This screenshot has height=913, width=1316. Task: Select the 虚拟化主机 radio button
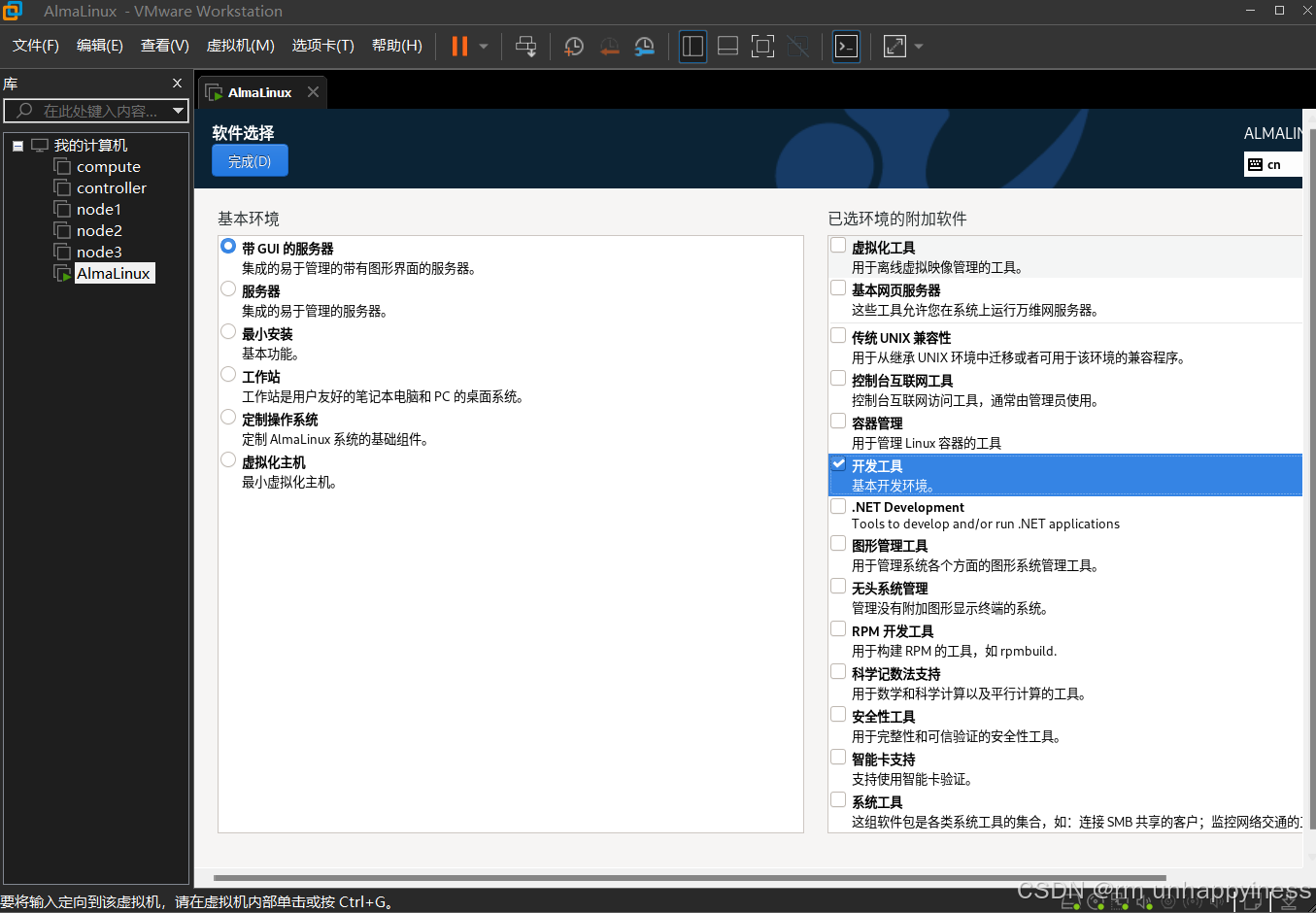point(228,459)
